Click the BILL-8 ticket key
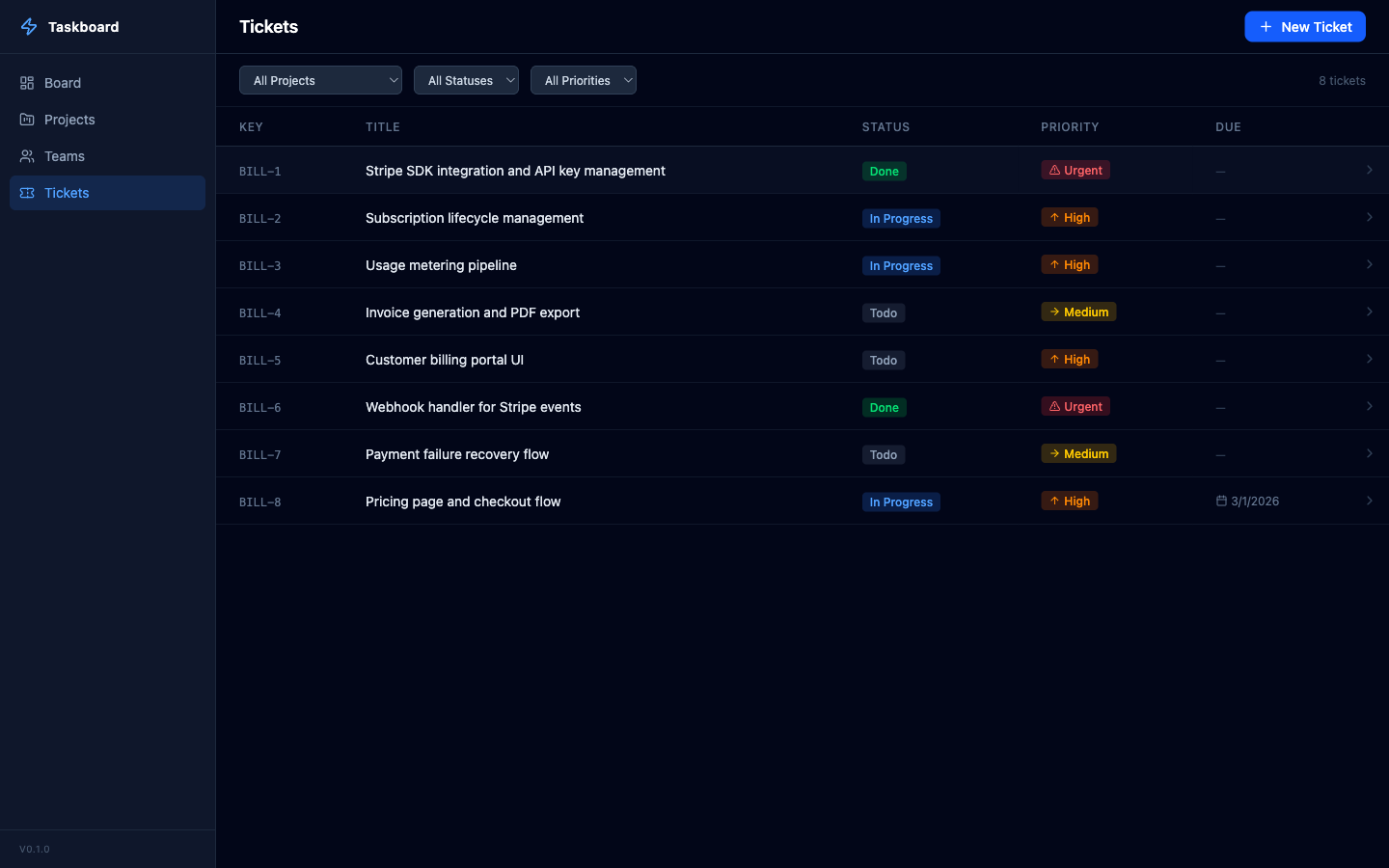The height and width of the screenshot is (868, 1389). pos(260,502)
